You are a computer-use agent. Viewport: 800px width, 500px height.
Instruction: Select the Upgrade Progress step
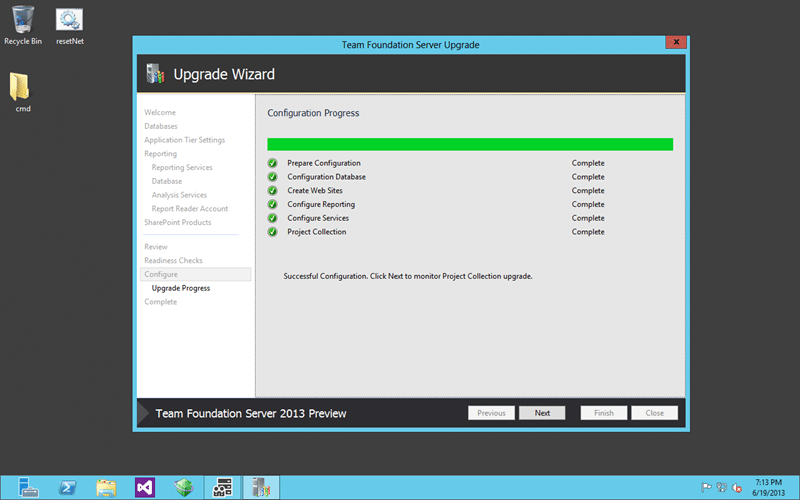(x=181, y=288)
